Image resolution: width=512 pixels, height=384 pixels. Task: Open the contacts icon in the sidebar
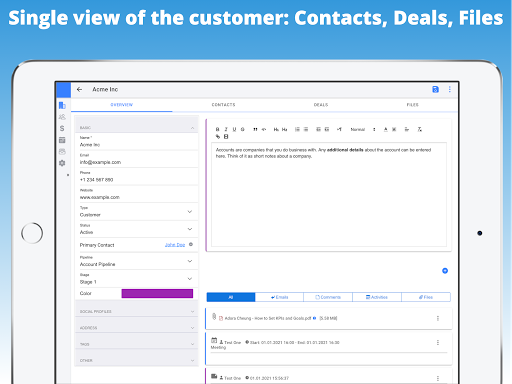(x=62, y=117)
